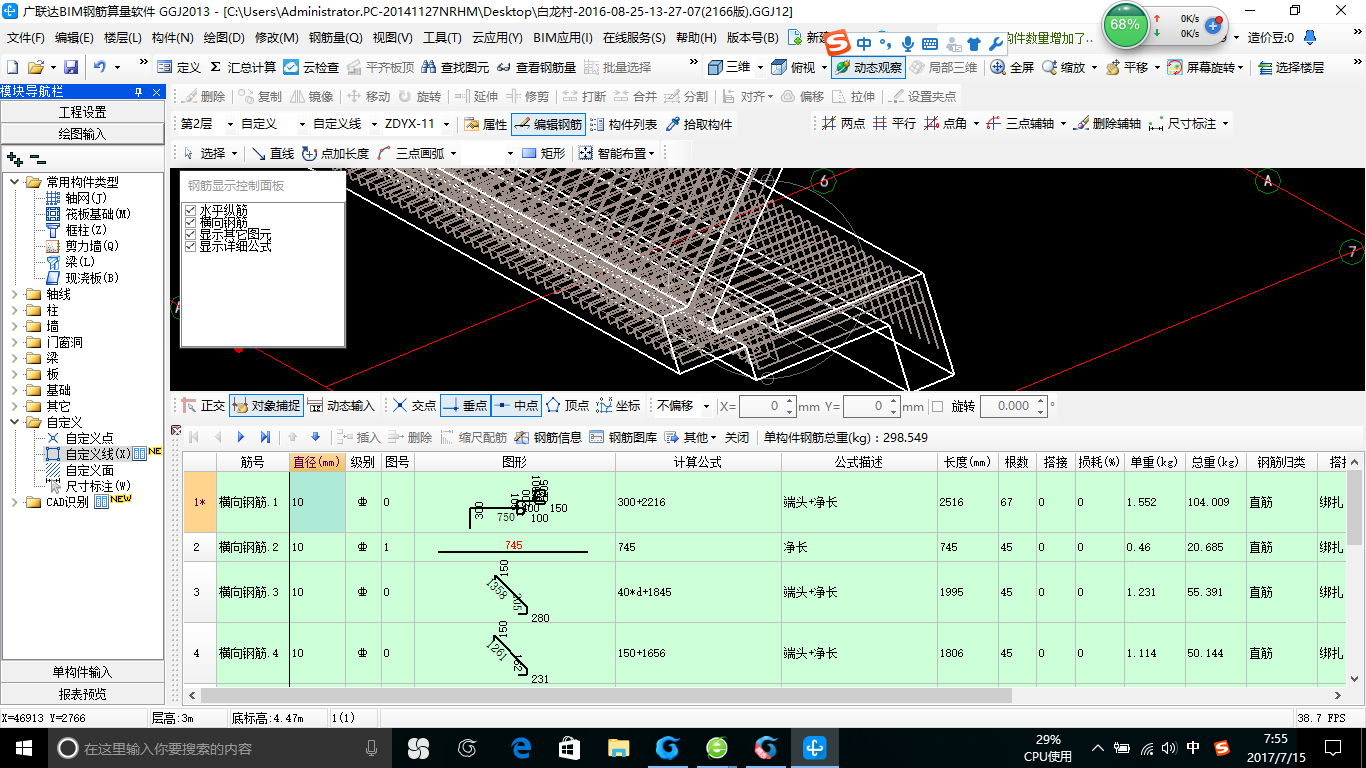The image size is (1366, 768).
Task: Click 平齐板顶 toolbar icon
Action: (380, 67)
